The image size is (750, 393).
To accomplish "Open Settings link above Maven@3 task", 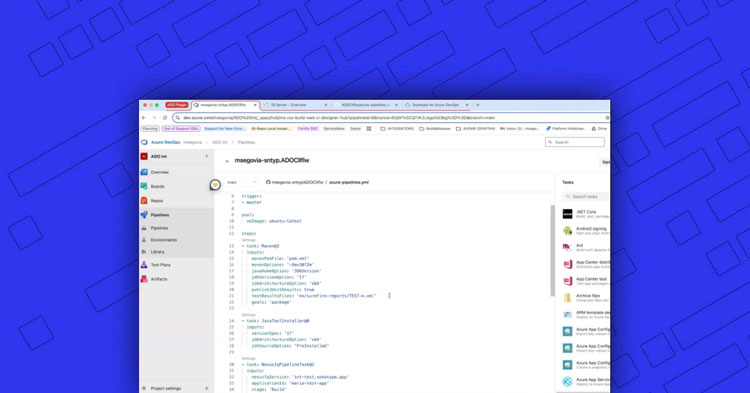I will [x=248, y=240].
